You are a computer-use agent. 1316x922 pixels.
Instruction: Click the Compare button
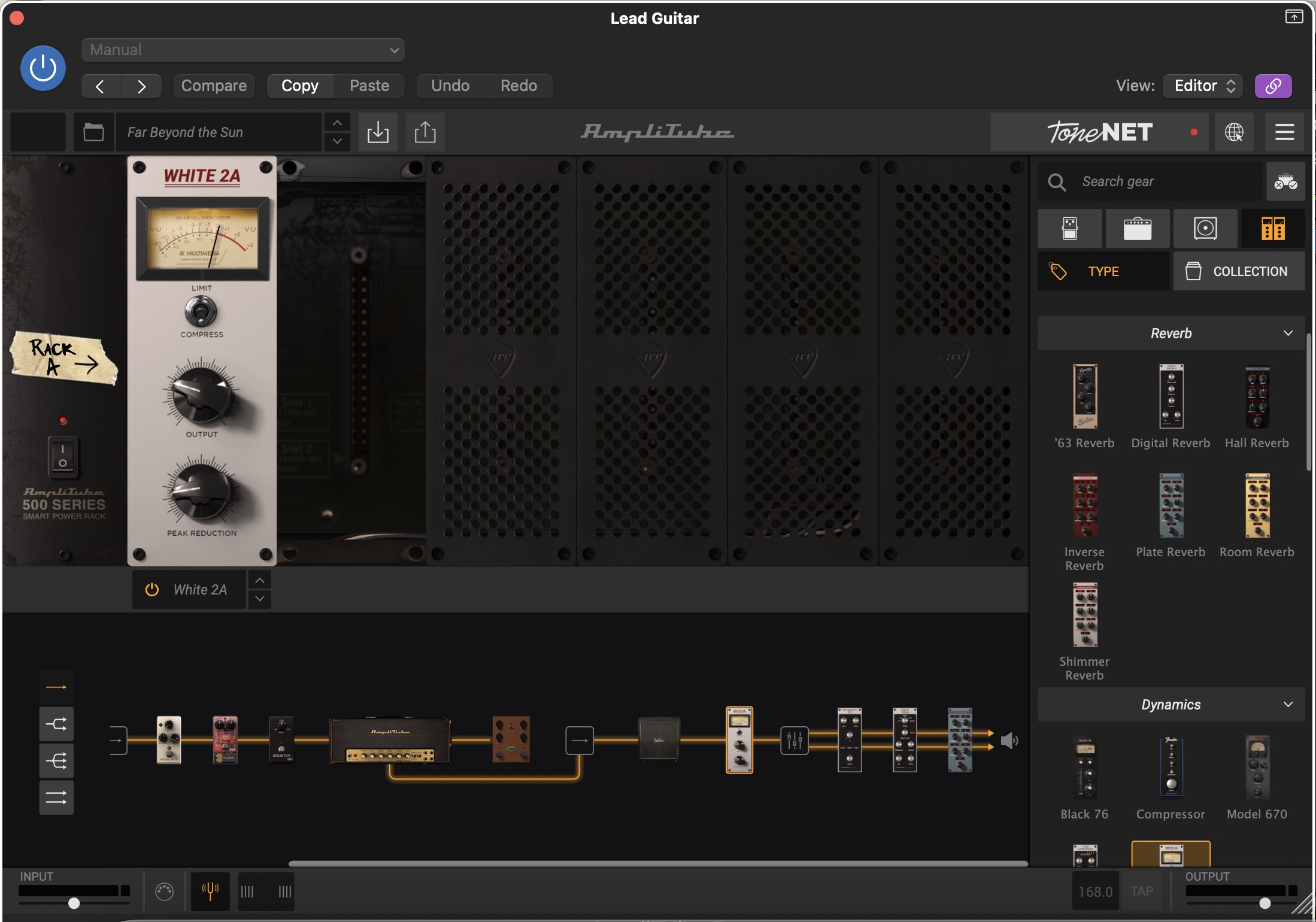pos(214,86)
